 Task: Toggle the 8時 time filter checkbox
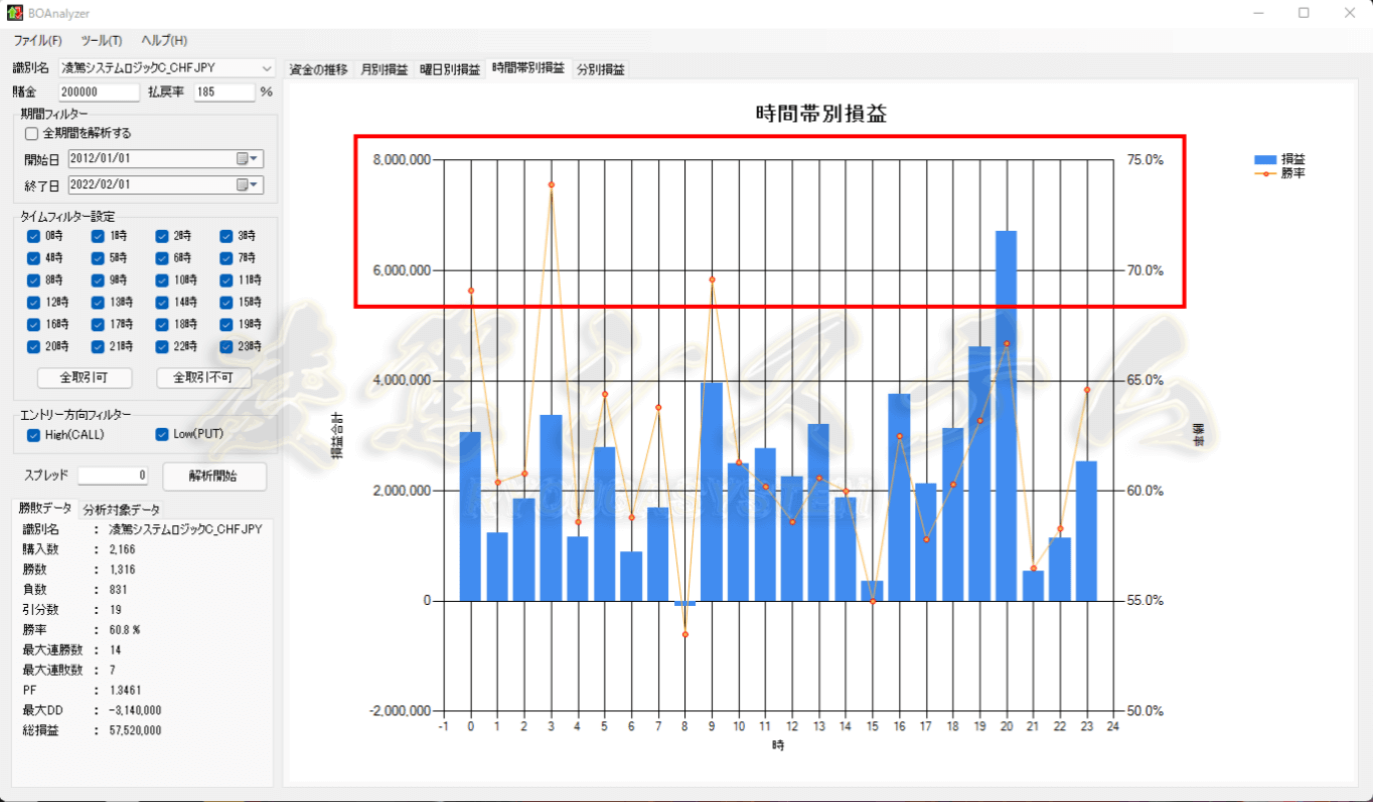(34, 280)
